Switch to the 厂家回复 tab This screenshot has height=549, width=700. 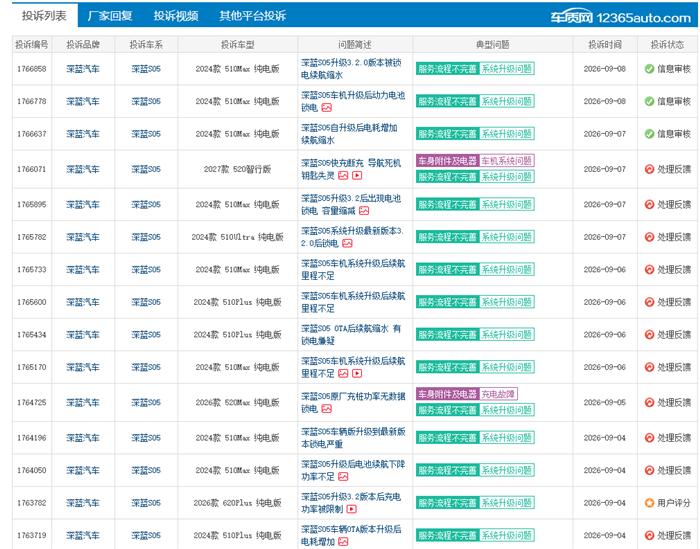coord(110,16)
